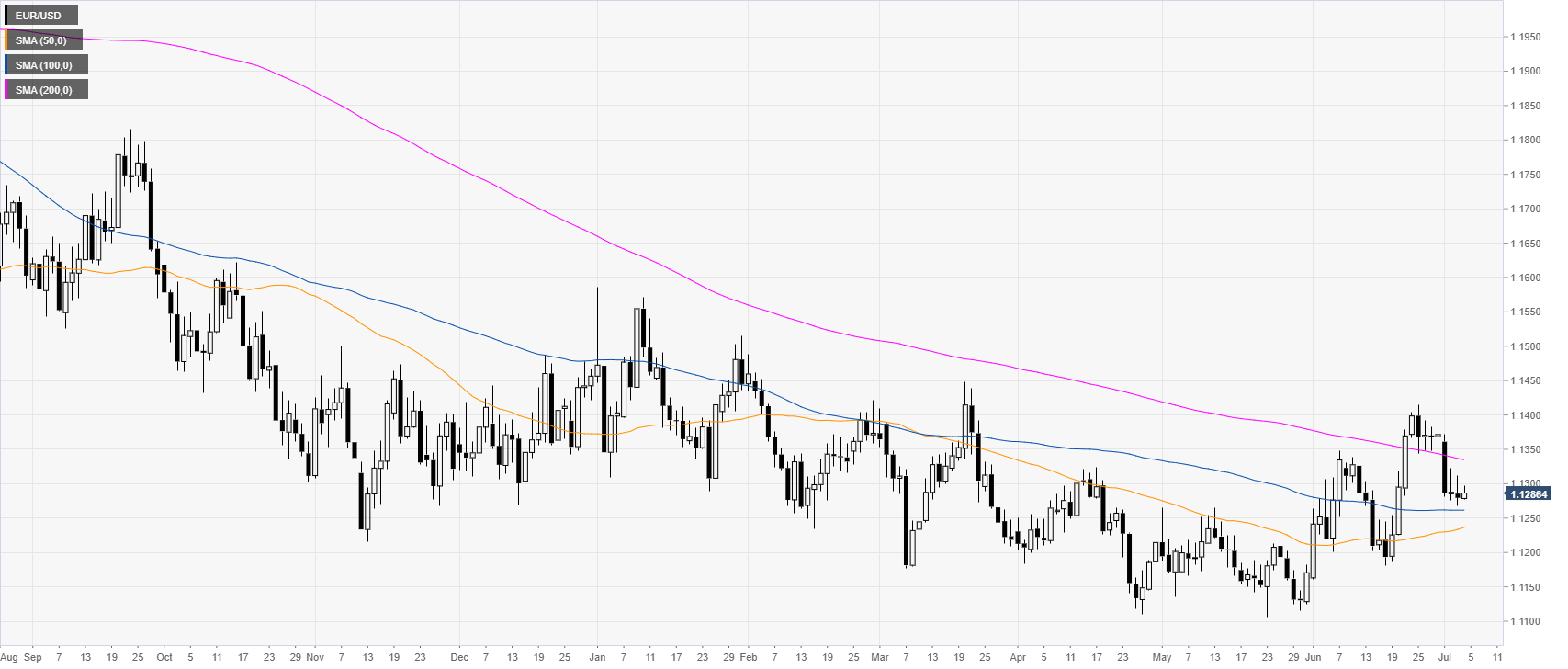Click the Aug date axis label
1568x669 pixels.
pyautogui.click(x=8, y=657)
